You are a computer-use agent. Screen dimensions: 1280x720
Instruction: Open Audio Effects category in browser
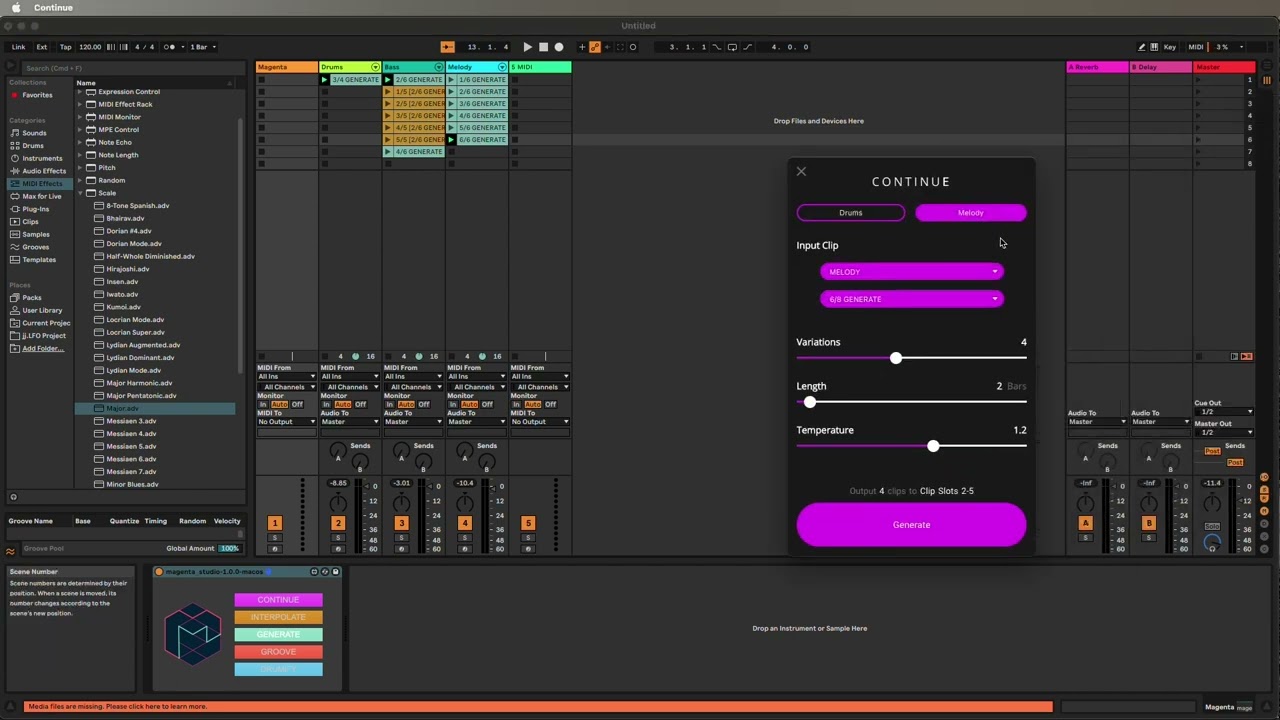44,171
